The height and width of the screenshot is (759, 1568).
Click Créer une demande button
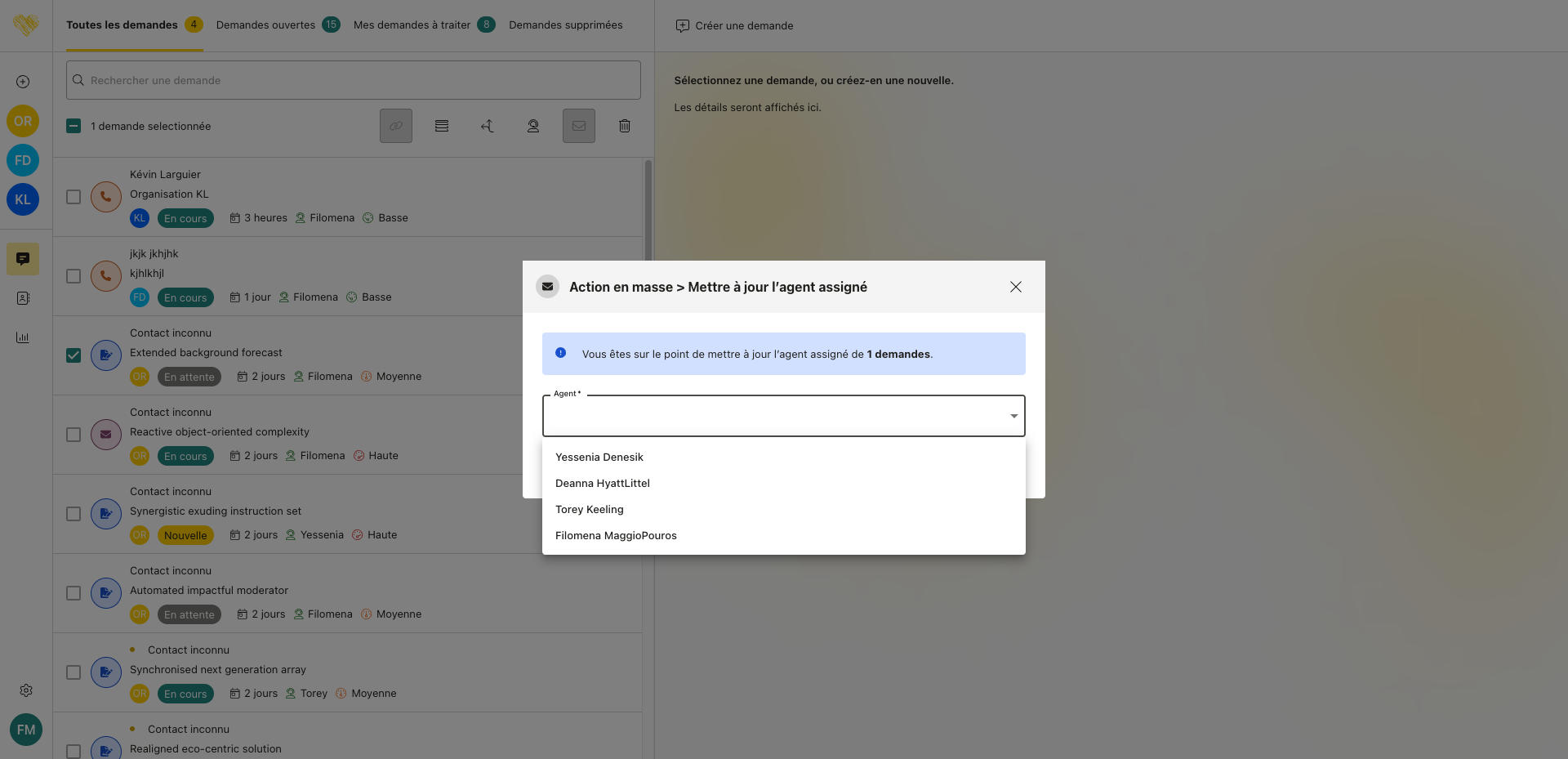734,25
